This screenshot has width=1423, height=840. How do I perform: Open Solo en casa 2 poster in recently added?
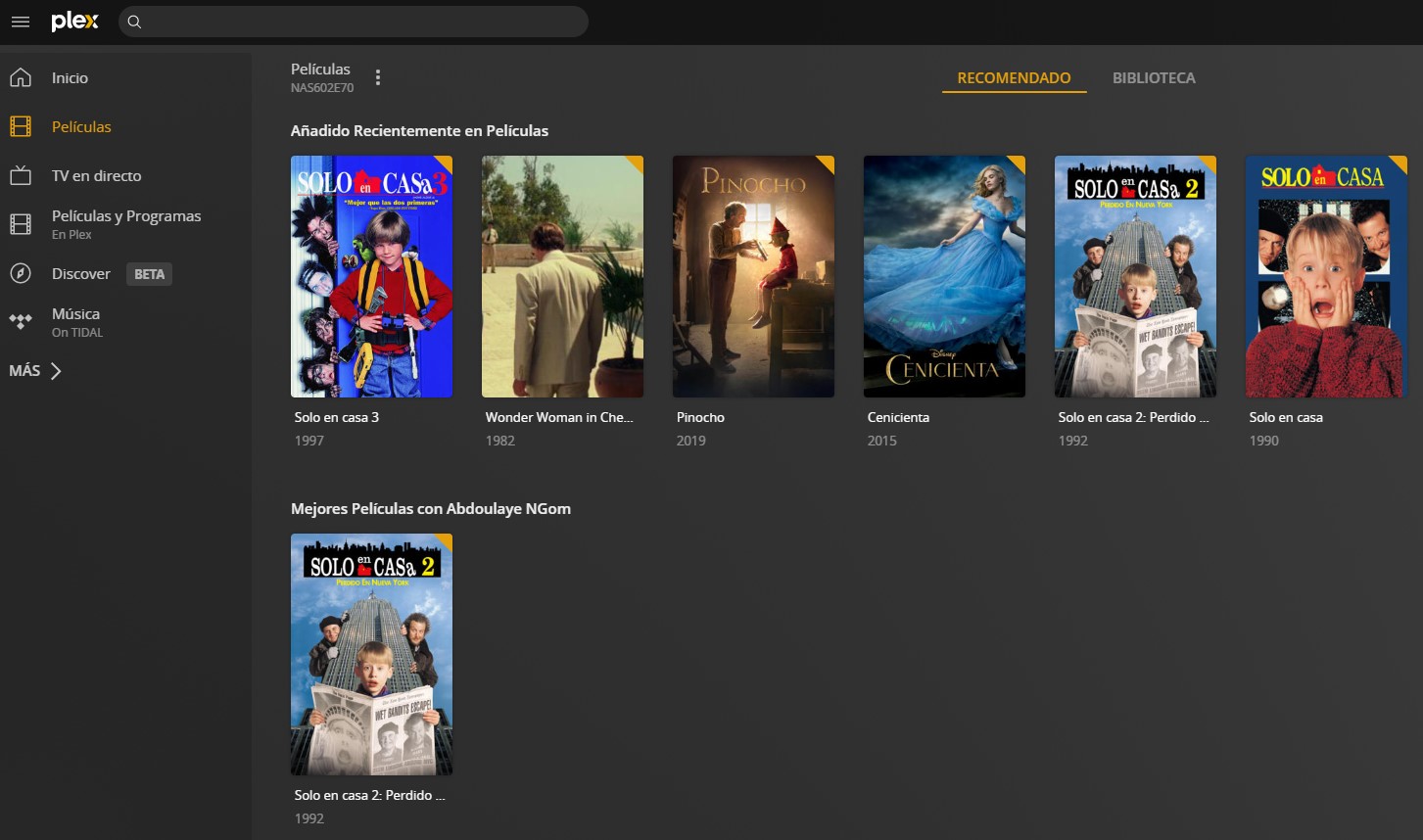pos(1135,276)
